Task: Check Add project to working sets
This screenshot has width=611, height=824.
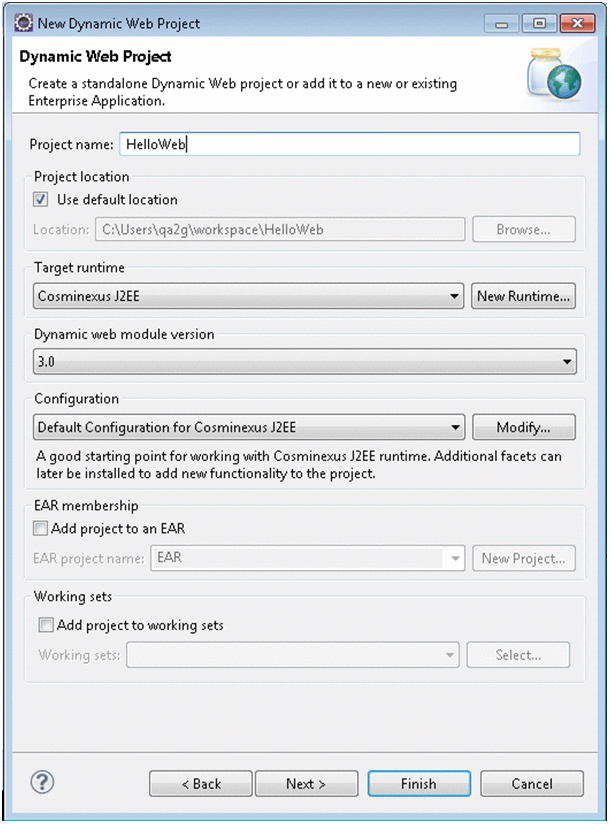Action: 45,625
